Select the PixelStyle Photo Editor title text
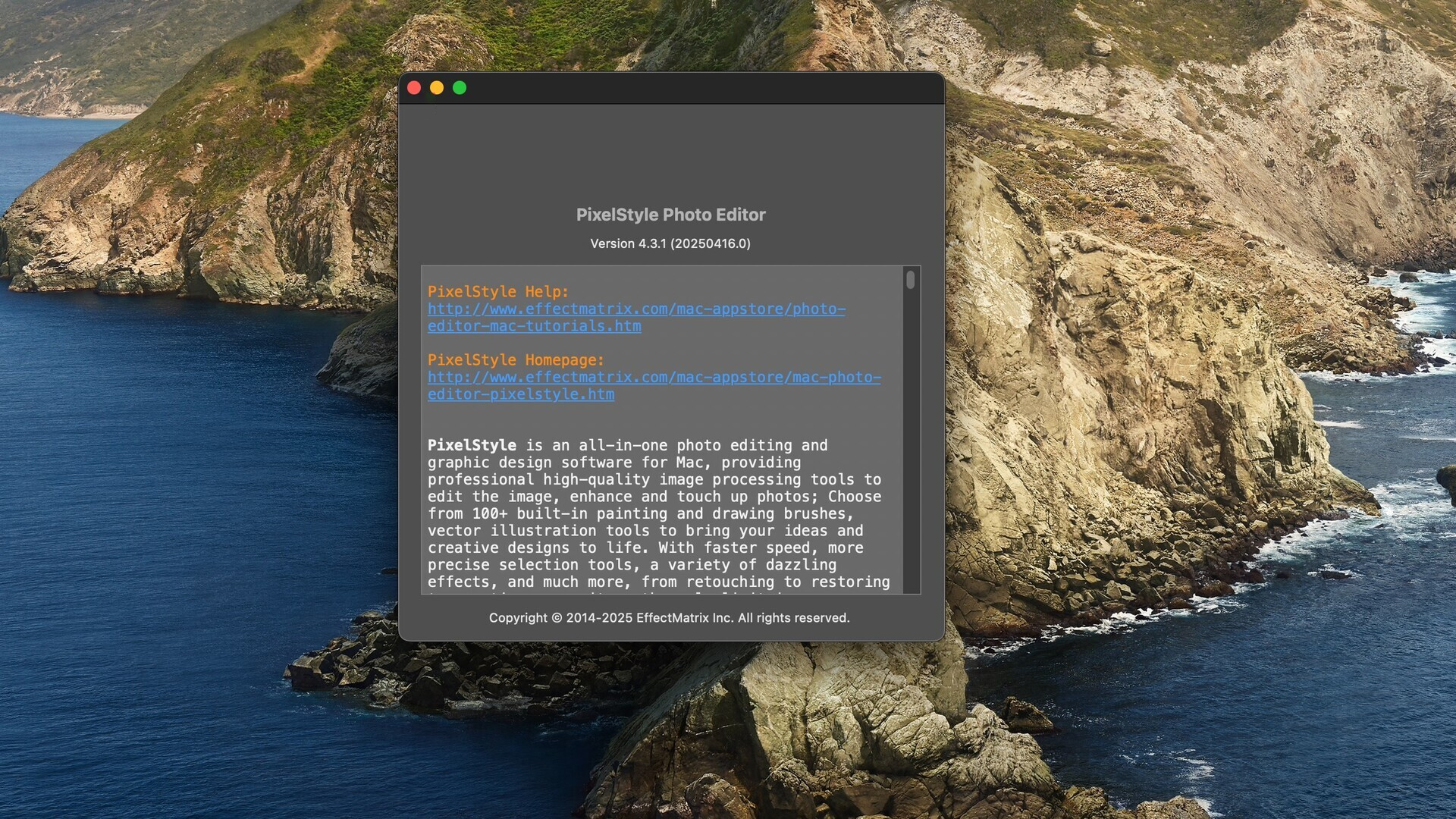The image size is (1456, 819). pyautogui.click(x=670, y=215)
